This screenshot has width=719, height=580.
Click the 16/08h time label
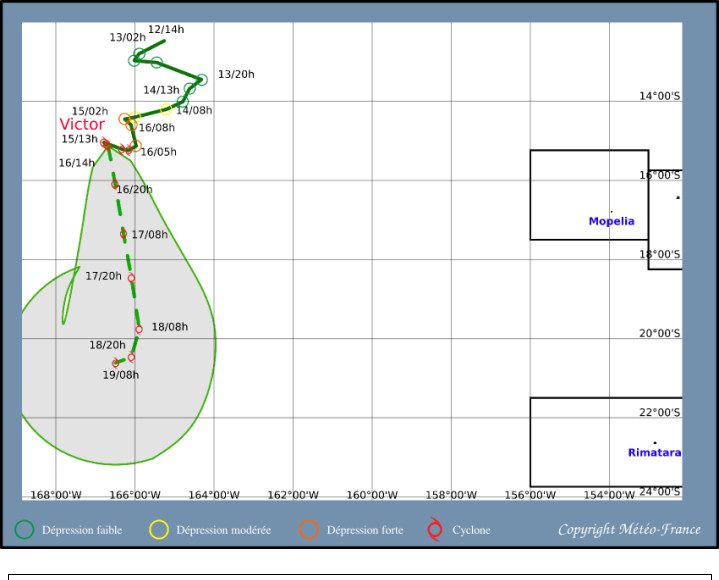pyautogui.click(x=157, y=127)
